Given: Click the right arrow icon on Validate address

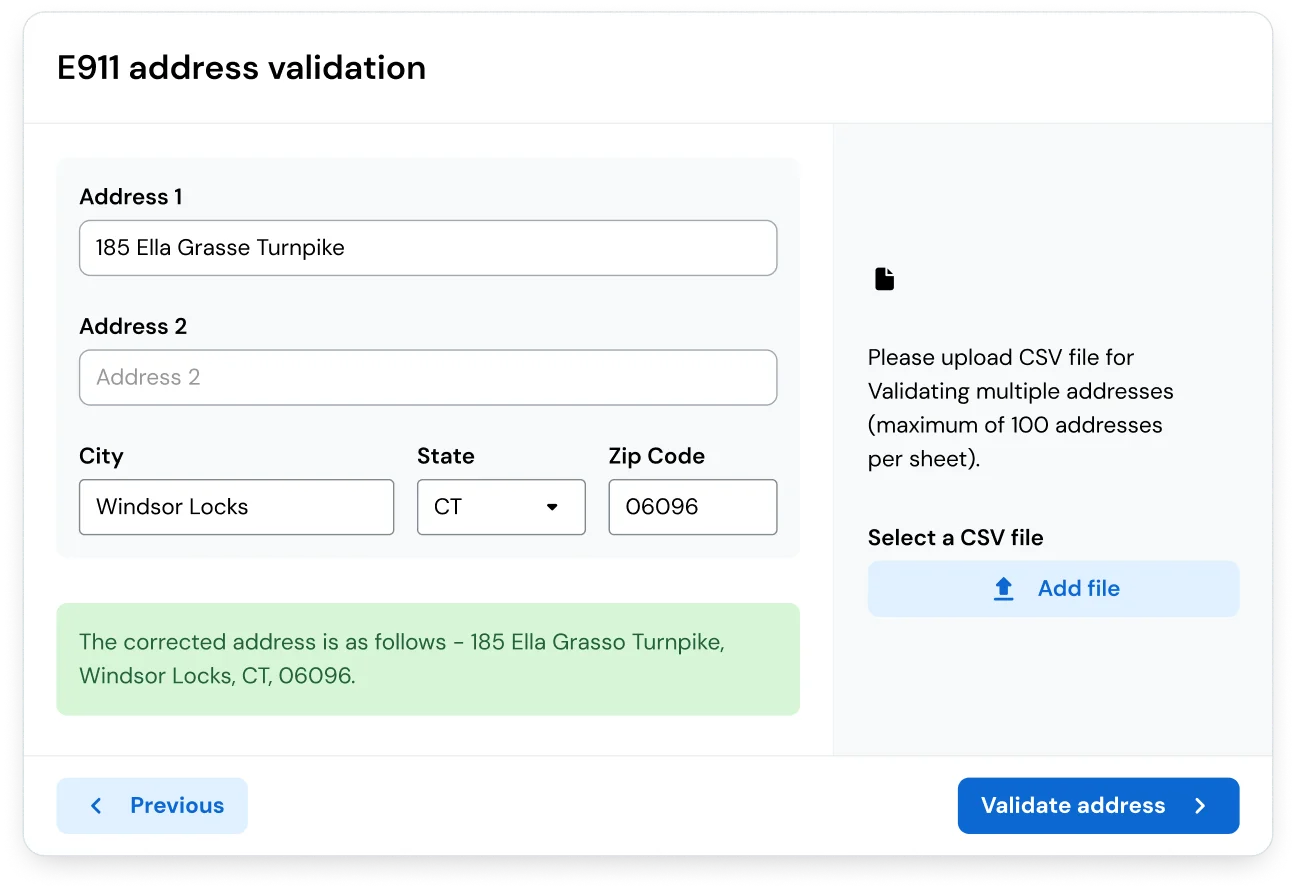Looking at the screenshot, I should click(1201, 805).
